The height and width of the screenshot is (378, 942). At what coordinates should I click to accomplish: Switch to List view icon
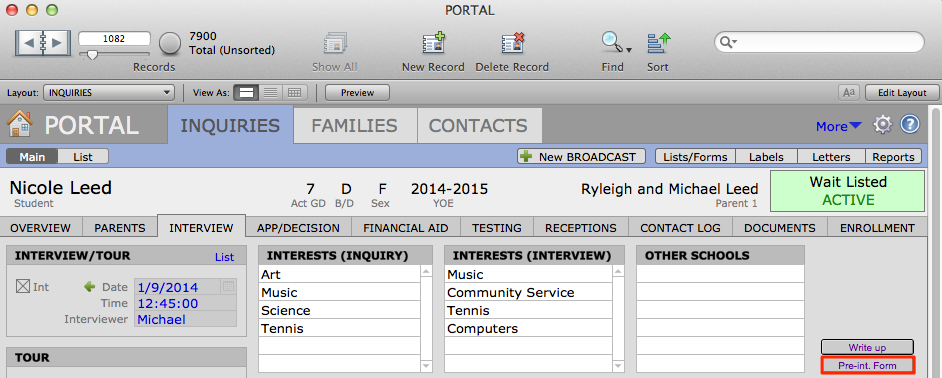(271, 93)
